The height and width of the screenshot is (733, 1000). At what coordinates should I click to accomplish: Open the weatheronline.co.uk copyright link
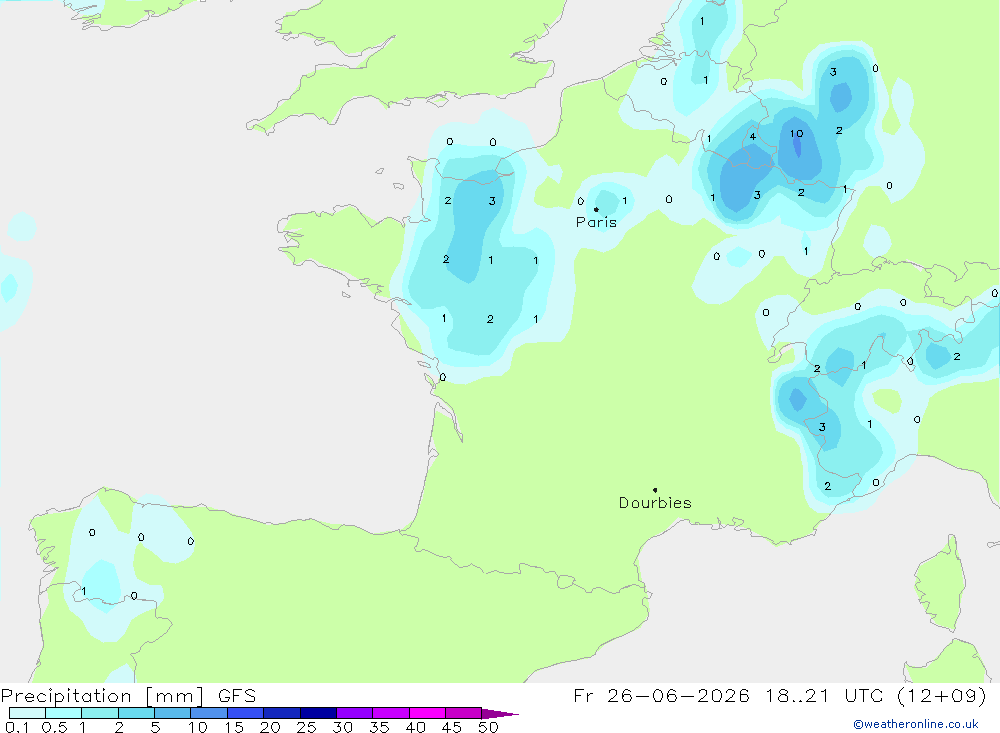916,724
